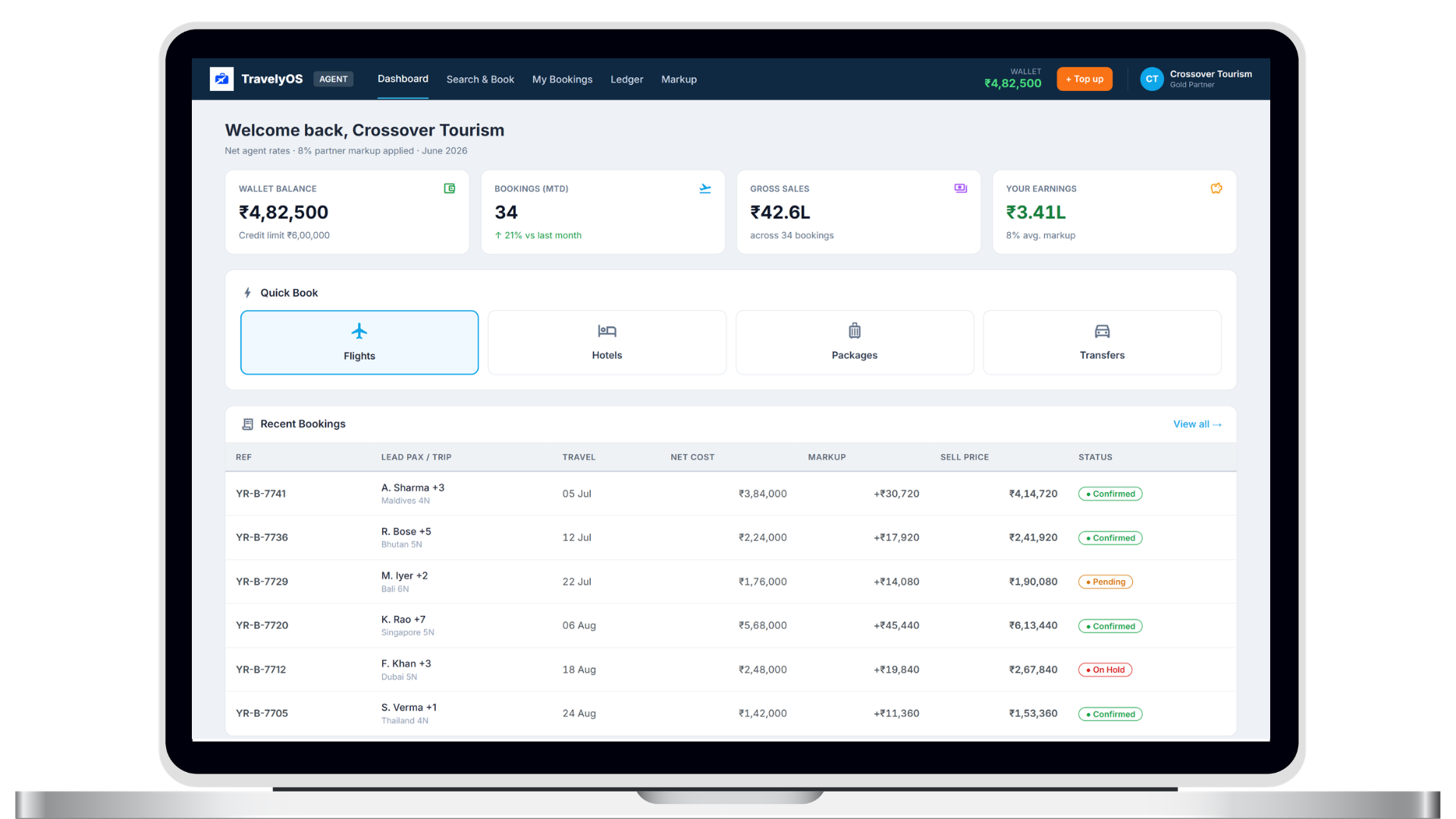This screenshot has height=819, width=1456.
Task: Click lead pax A. Sharma +3
Action: [413, 488]
